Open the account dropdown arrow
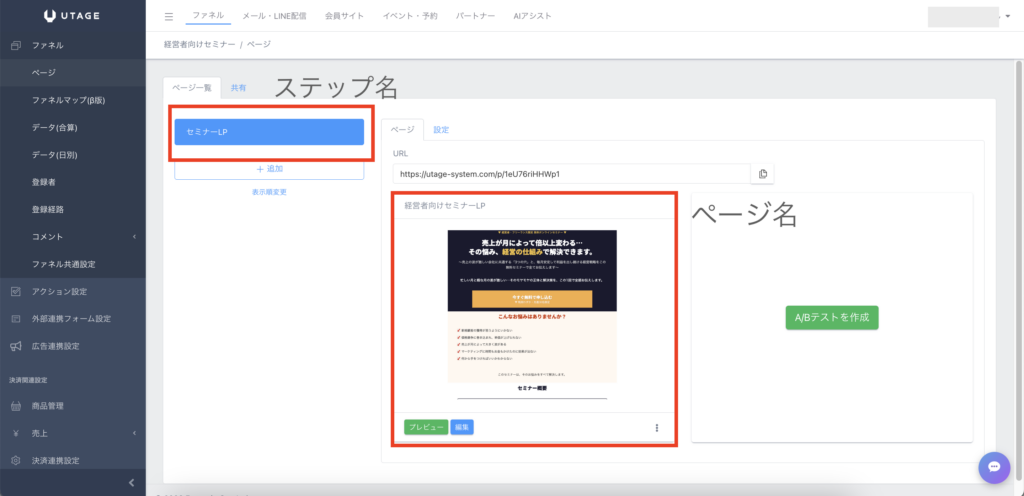Image resolution: width=1024 pixels, height=496 pixels. click(1008, 17)
